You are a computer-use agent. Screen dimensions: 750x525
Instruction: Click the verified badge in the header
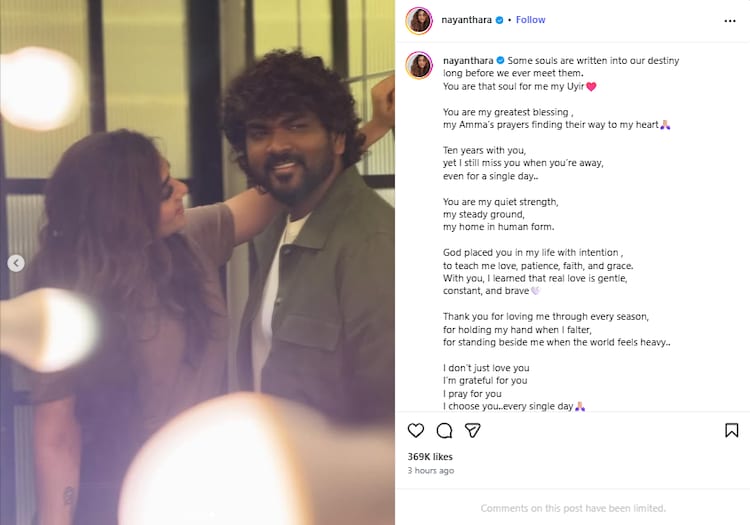499,20
